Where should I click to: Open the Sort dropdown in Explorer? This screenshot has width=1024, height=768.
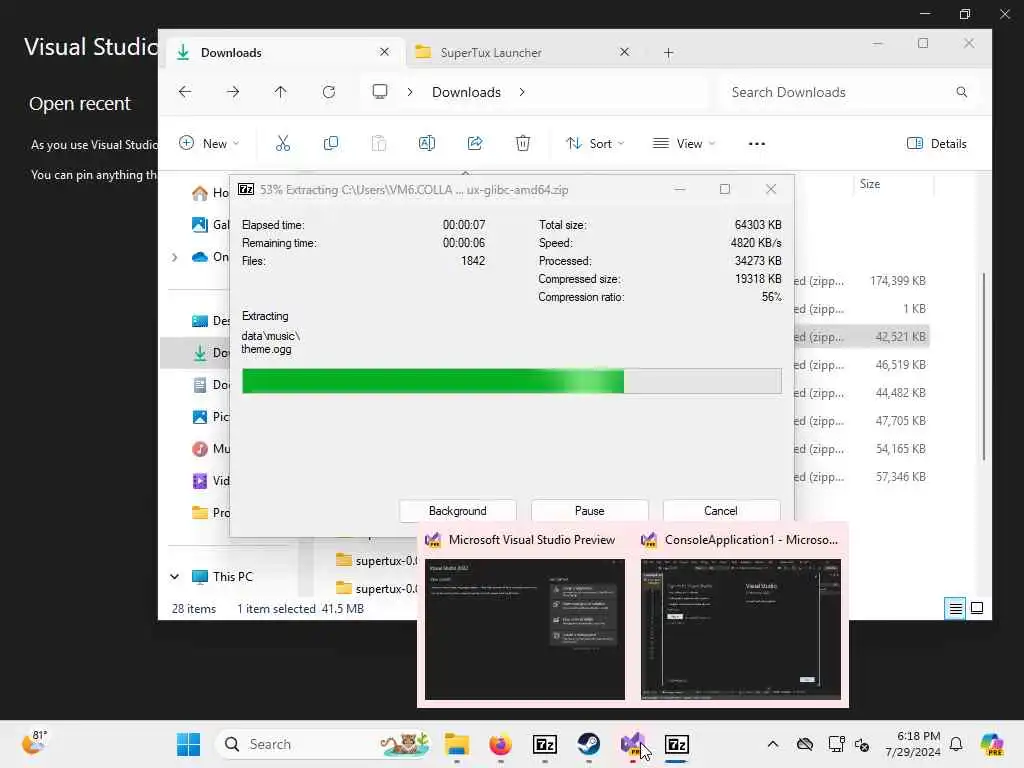point(594,144)
